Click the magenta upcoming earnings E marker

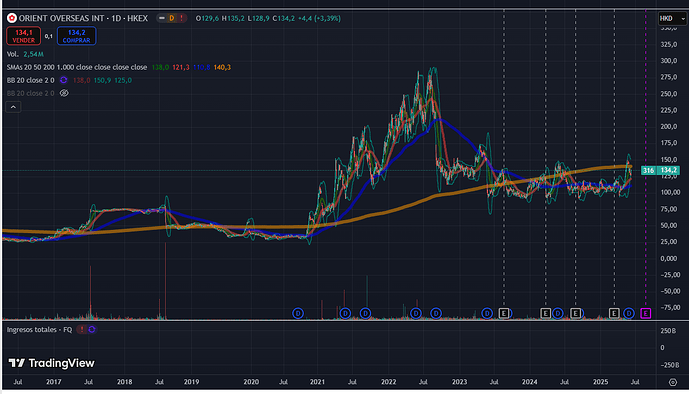[645, 313]
